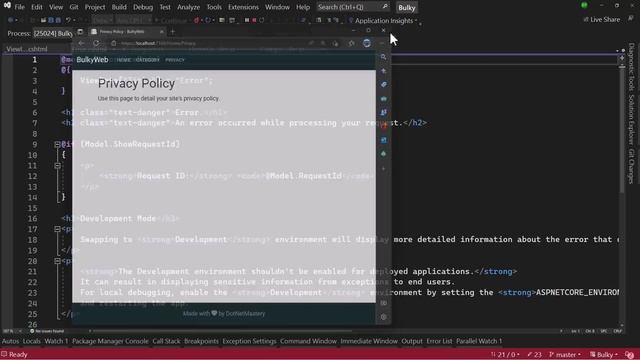Open the Help menu
This screenshot has width=640, height=360.
coord(303,7)
